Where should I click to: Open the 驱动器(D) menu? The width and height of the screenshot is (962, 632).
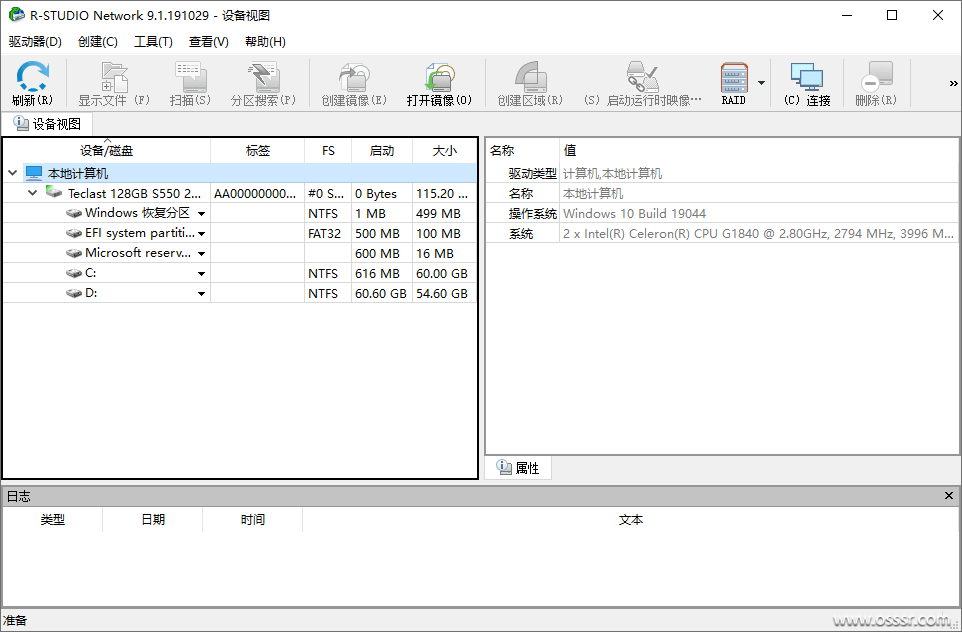36,42
